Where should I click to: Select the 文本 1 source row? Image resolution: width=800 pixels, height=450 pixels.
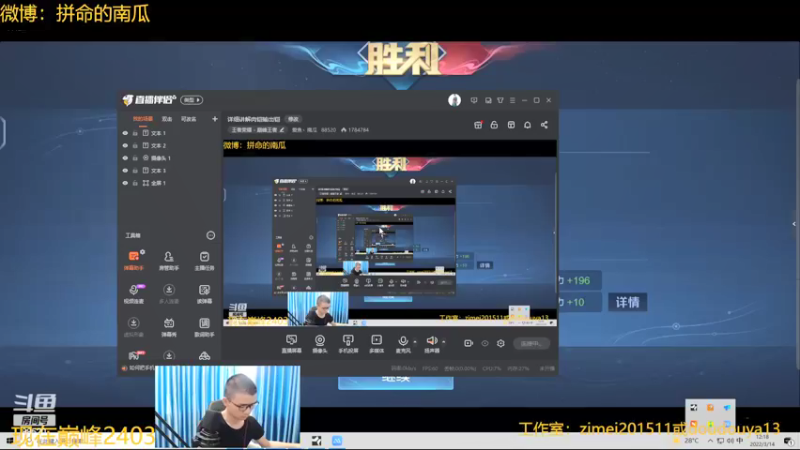click(170, 133)
